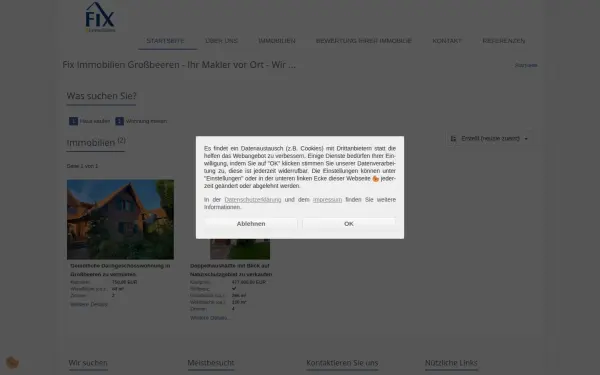The height and width of the screenshot is (375, 600).
Task: Open the Immobilien menu item
Action: click(x=277, y=41)
